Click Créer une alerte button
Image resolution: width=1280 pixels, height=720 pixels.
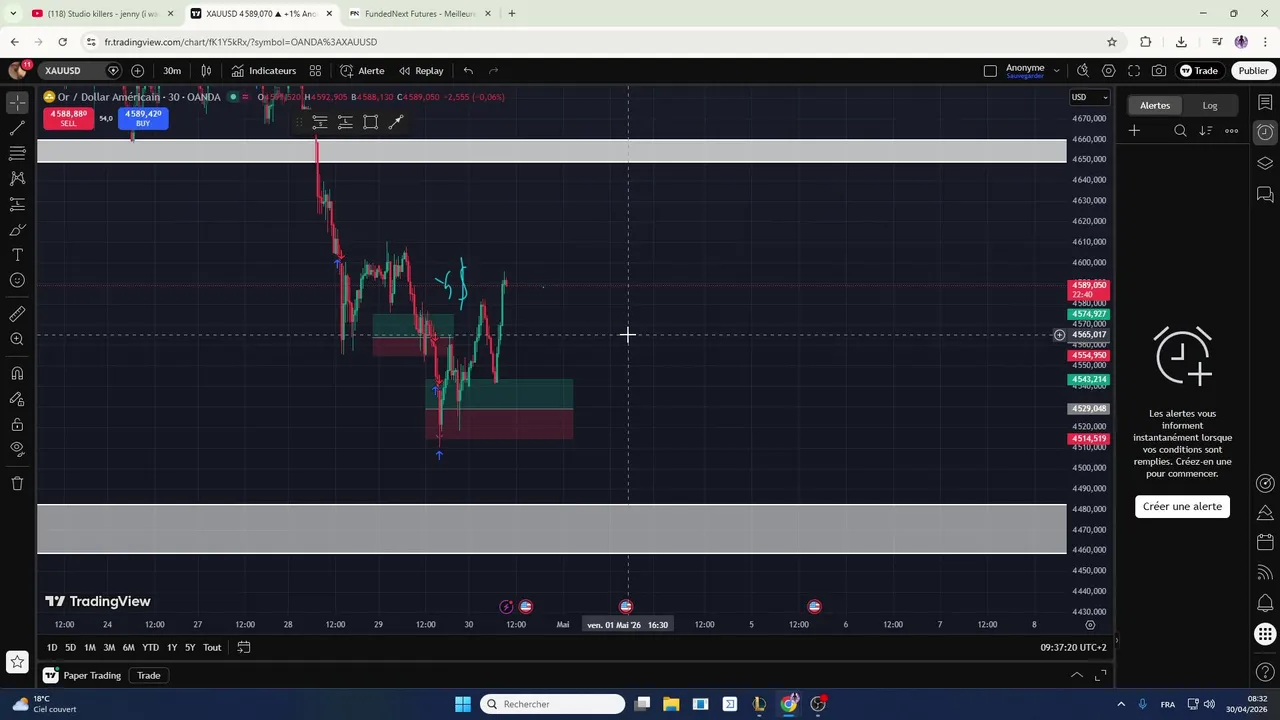tap(1182, 506)
